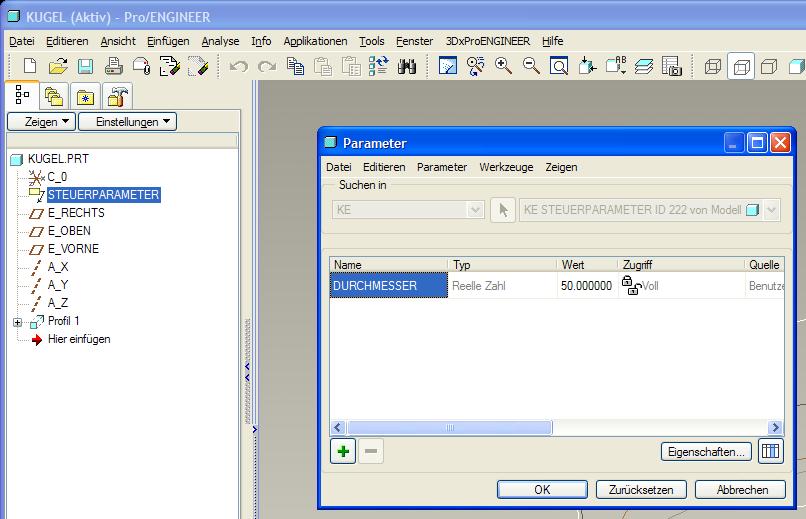Screen dimensions: 806x519
Task: Confirm the dialog with OK
Action: pos(542,489)
